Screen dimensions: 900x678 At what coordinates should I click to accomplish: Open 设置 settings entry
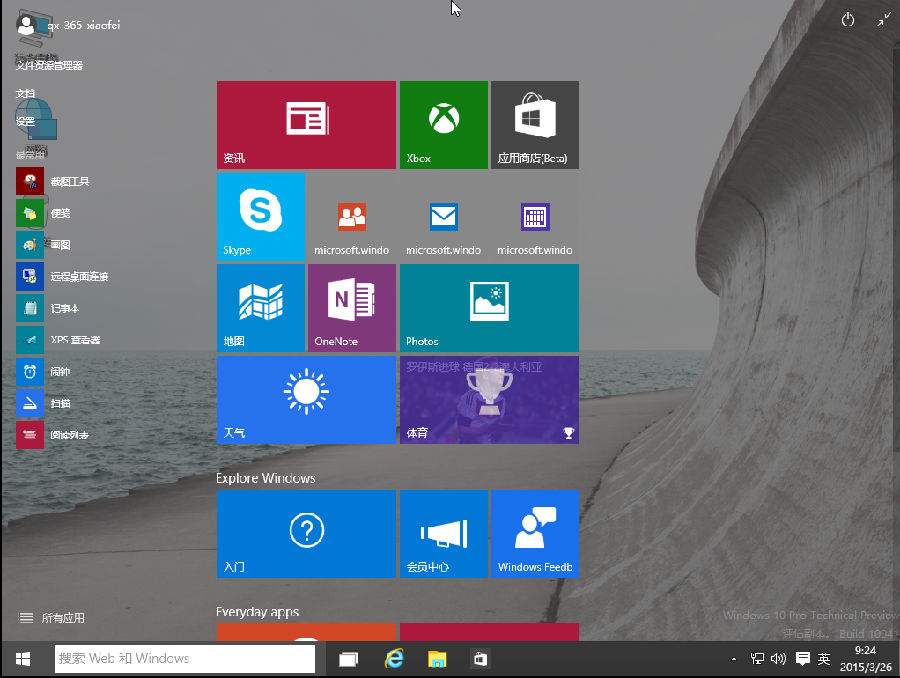[x=25, y=122]
